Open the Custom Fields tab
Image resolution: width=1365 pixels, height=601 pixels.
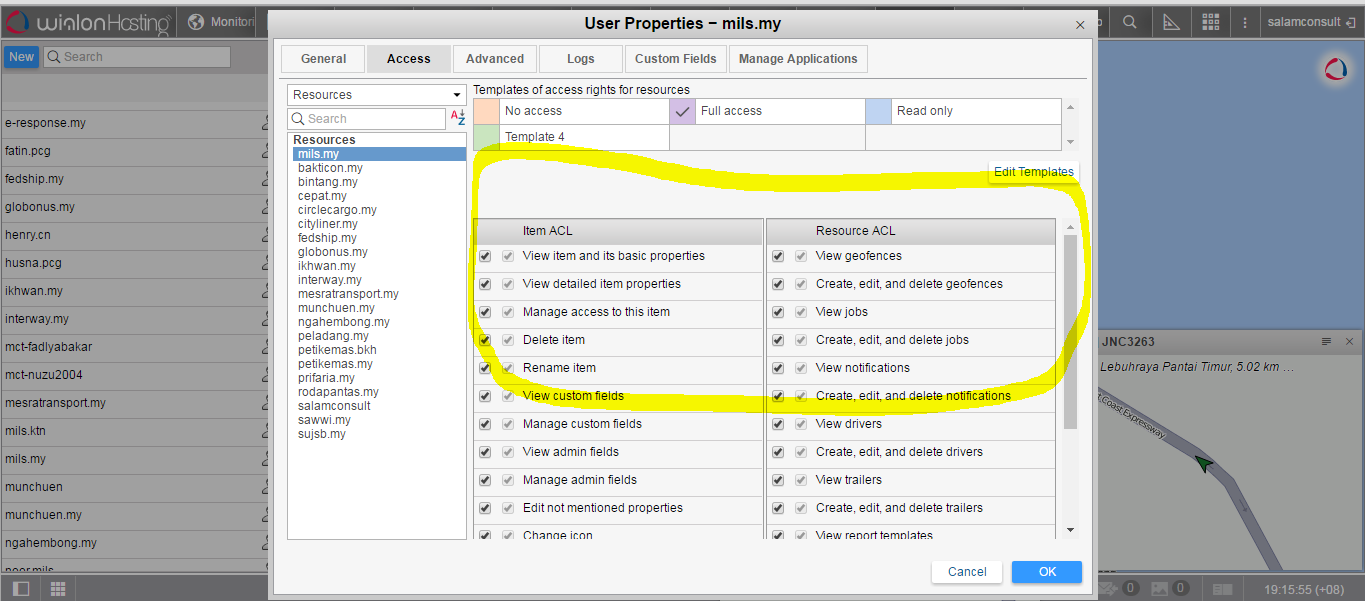click(675, 59)
